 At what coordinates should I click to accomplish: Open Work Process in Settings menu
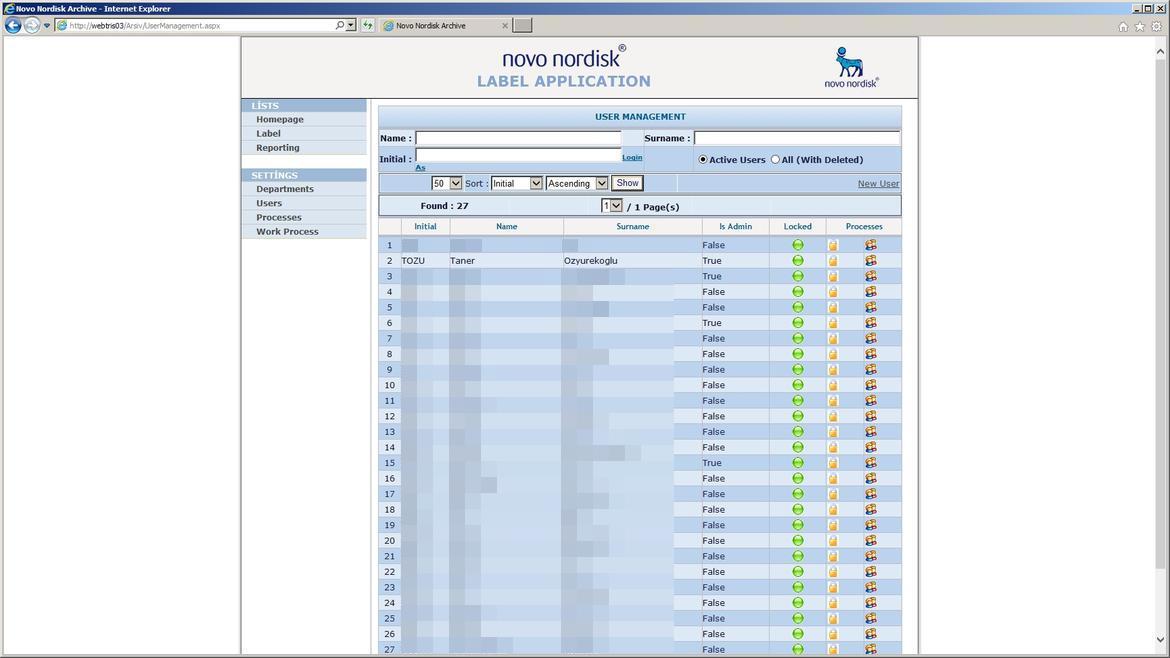pyautogui.click(x=287, y=231)
